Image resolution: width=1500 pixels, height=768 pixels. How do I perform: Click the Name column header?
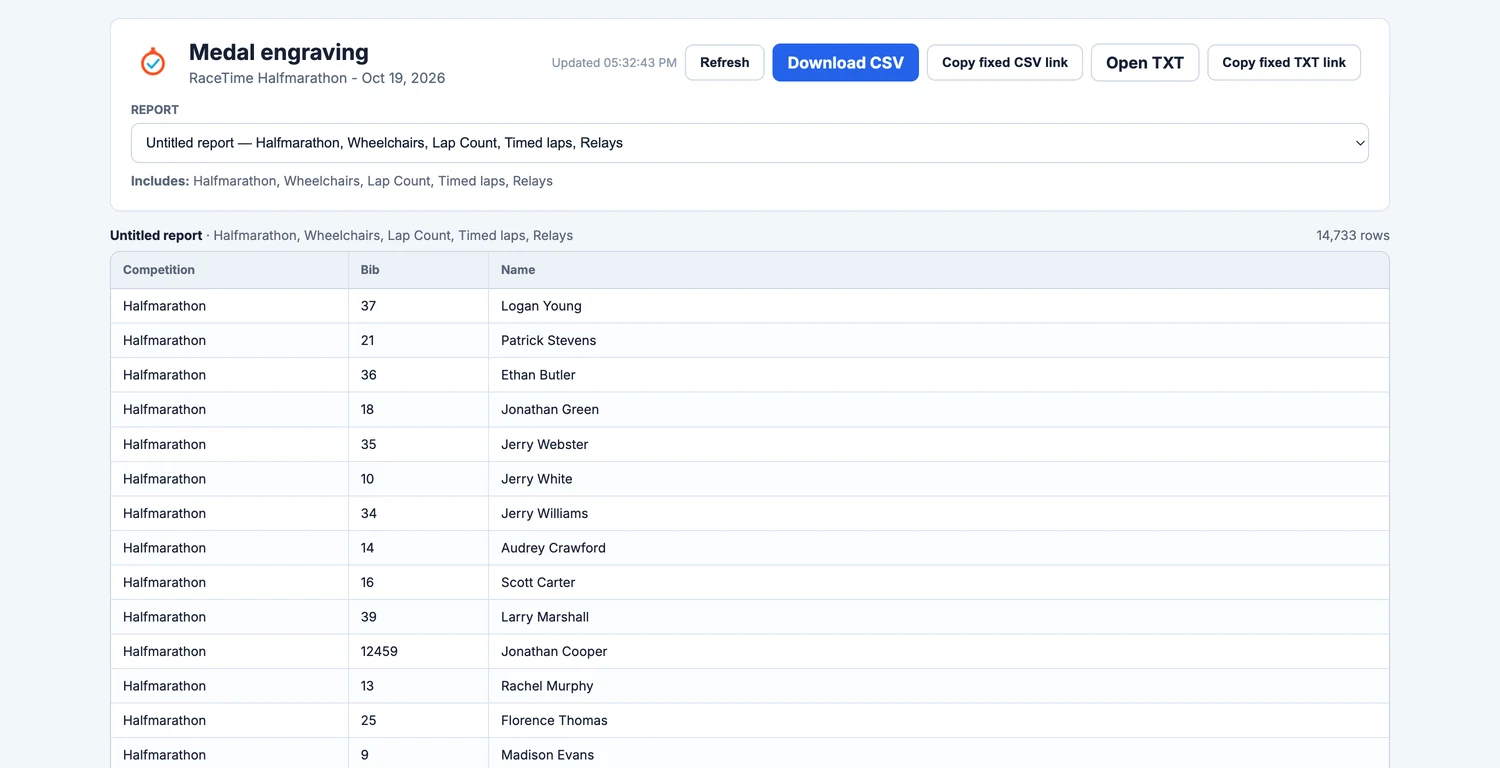[x=518, y=270]
